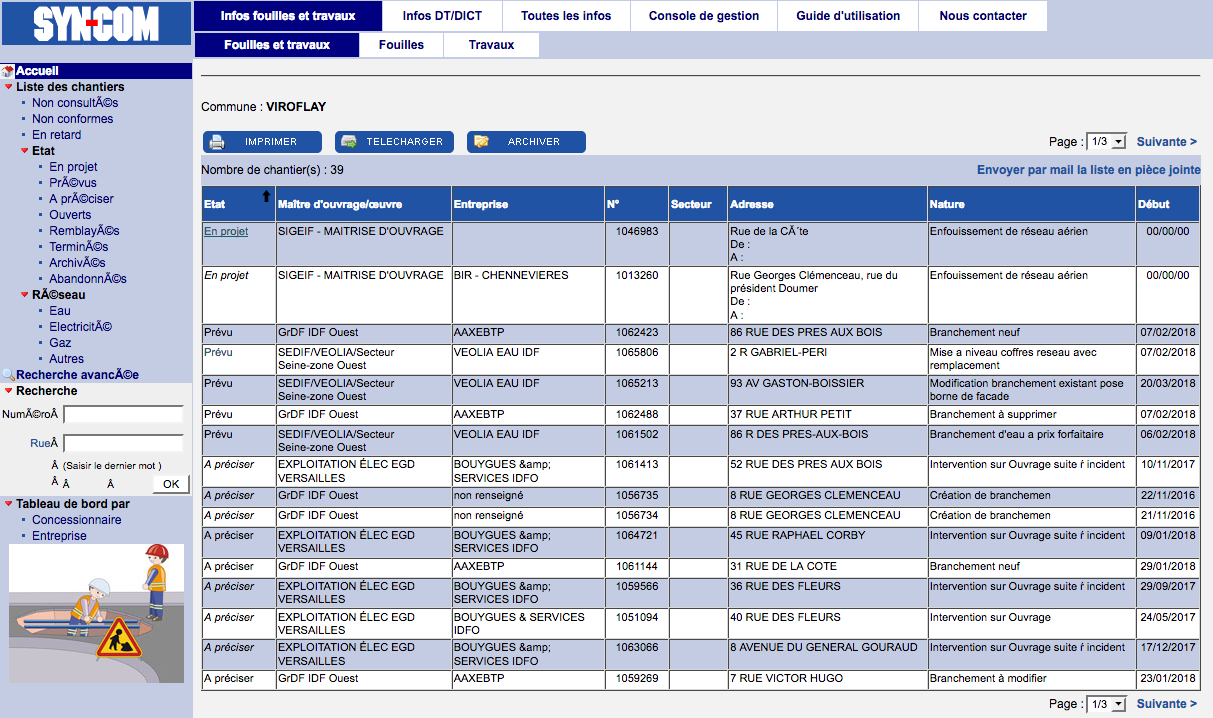Select the Travaux sub-tab
Screen dimensions: 1213x718
point(491,45)
